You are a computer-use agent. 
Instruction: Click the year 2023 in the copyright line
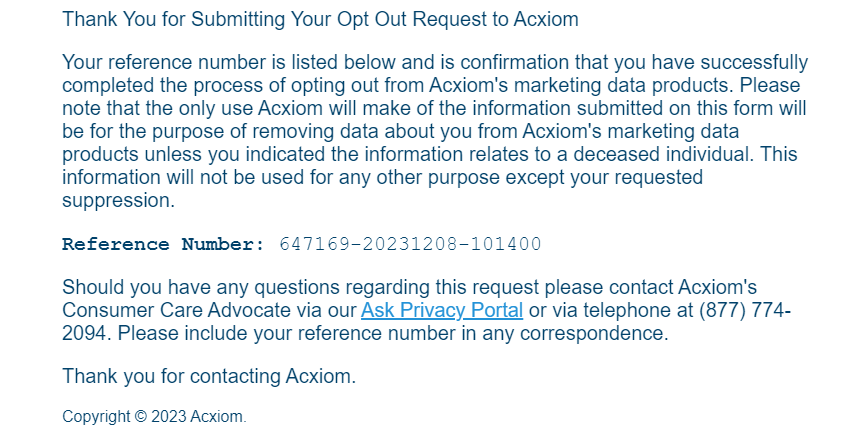pyautogui.click(x=169, y=417)
